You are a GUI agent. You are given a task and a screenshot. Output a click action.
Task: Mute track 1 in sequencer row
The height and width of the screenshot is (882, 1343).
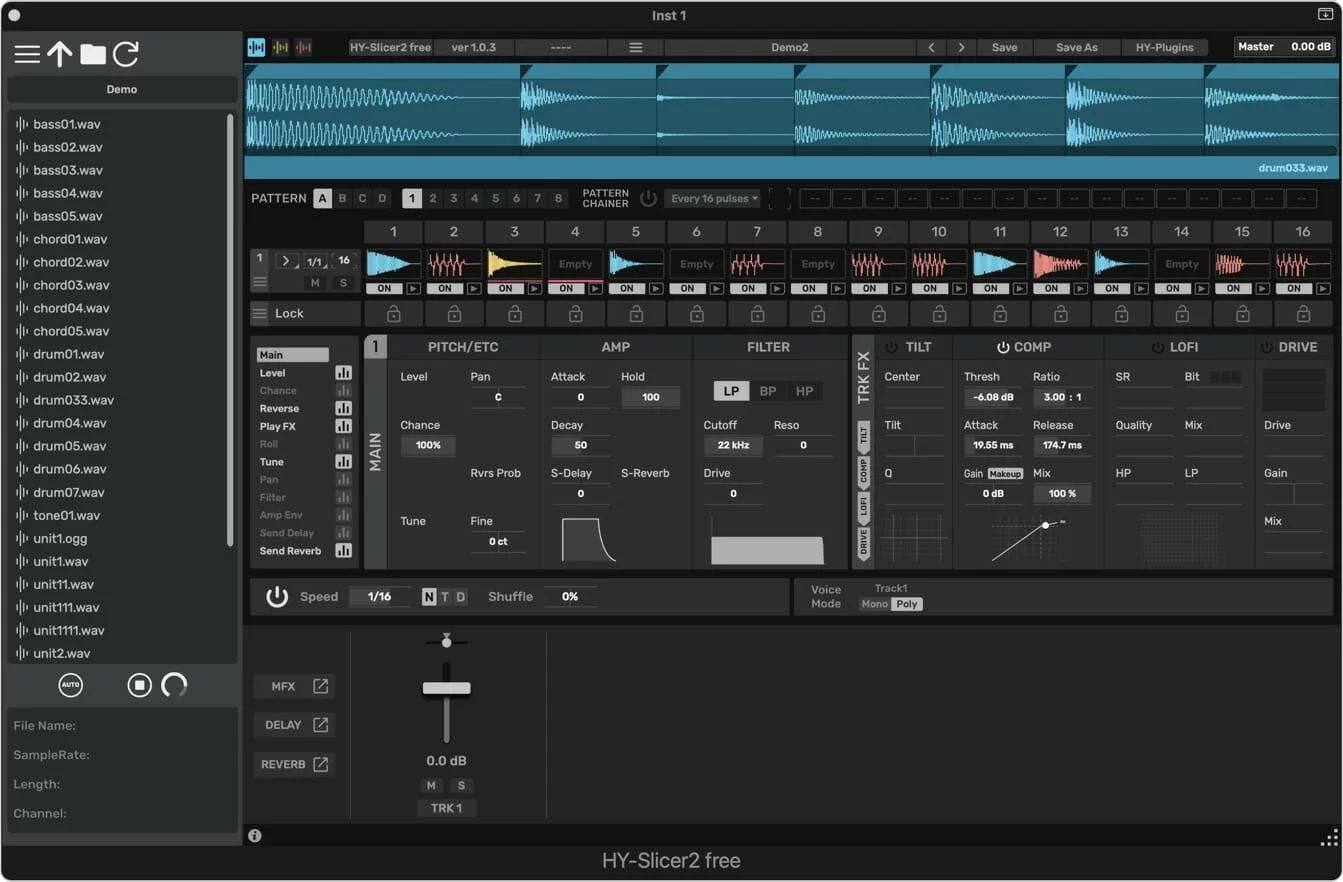tap(315, 283)
